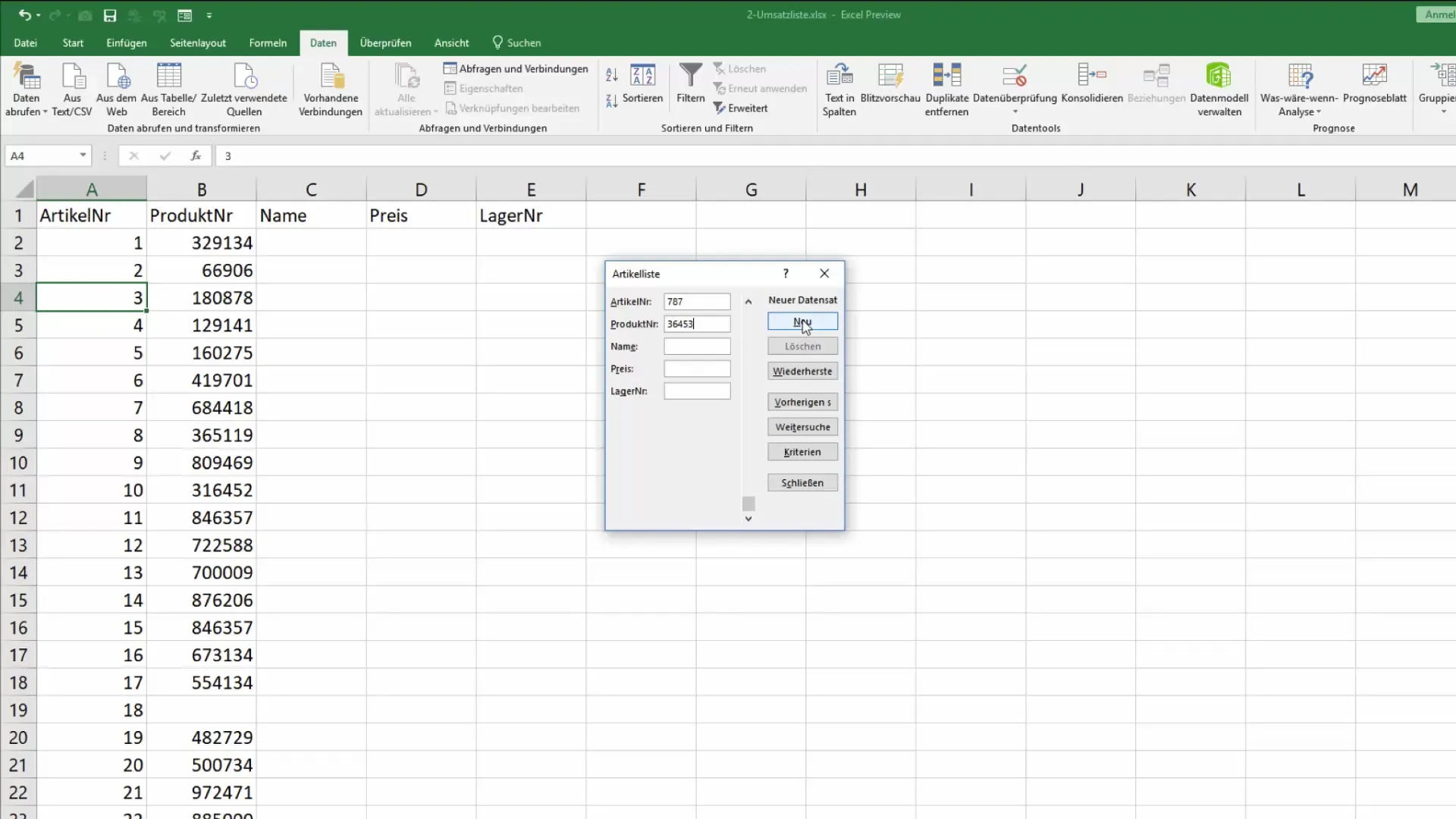
Task: Click the dialog scrollbar down arrow
Action: pyautogui.click(x=748, y=519)
